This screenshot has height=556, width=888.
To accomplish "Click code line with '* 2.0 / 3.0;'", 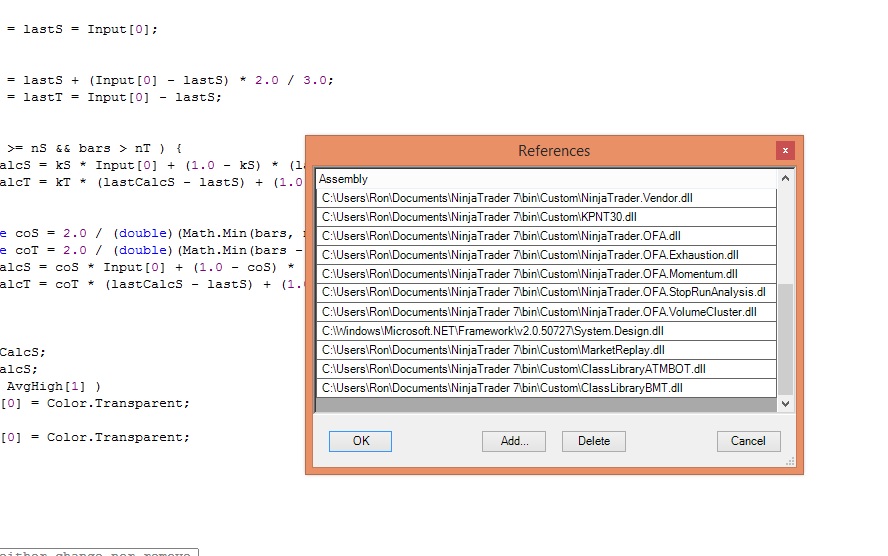I will 170,80.
